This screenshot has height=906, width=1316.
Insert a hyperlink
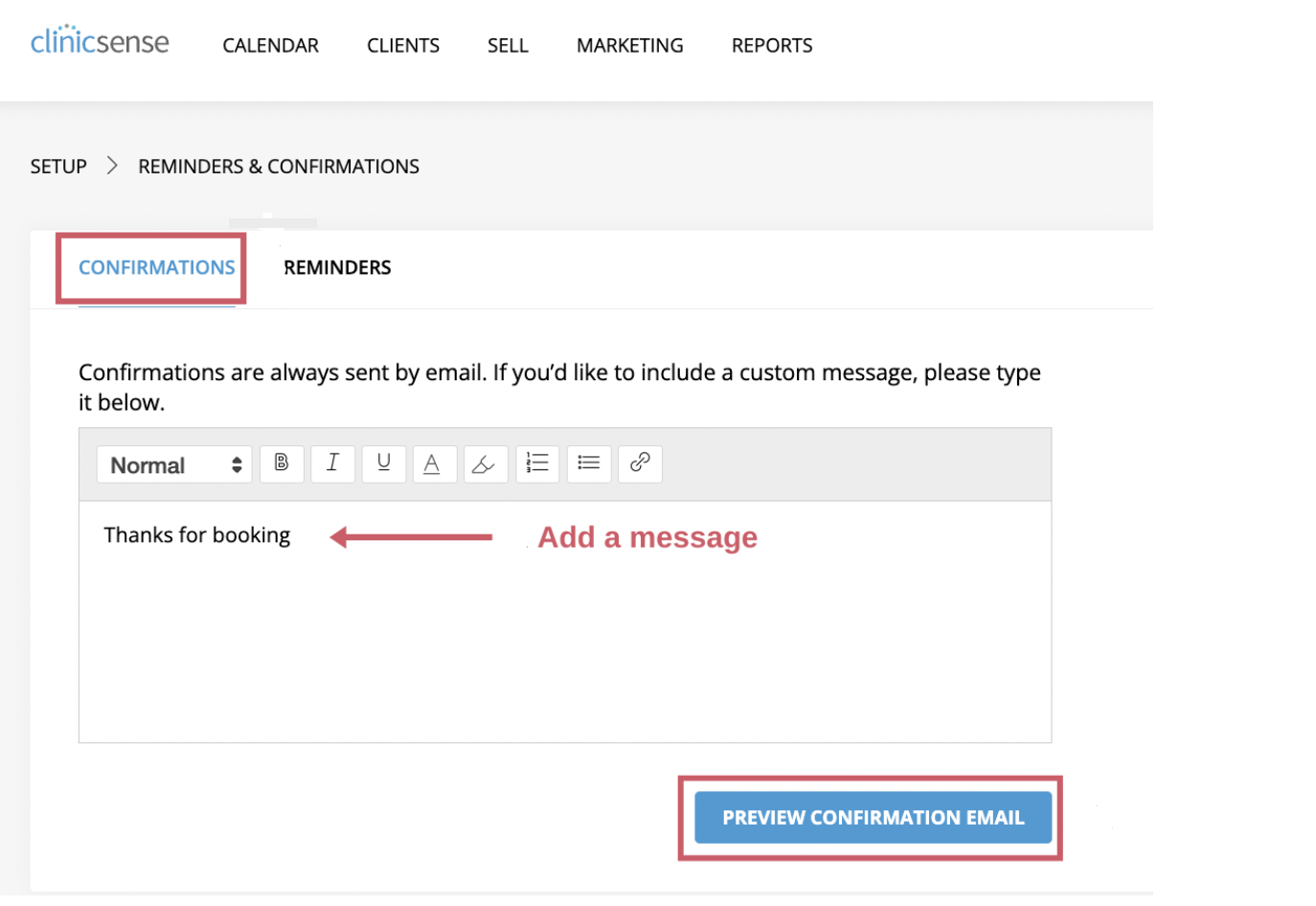(640, 464)
